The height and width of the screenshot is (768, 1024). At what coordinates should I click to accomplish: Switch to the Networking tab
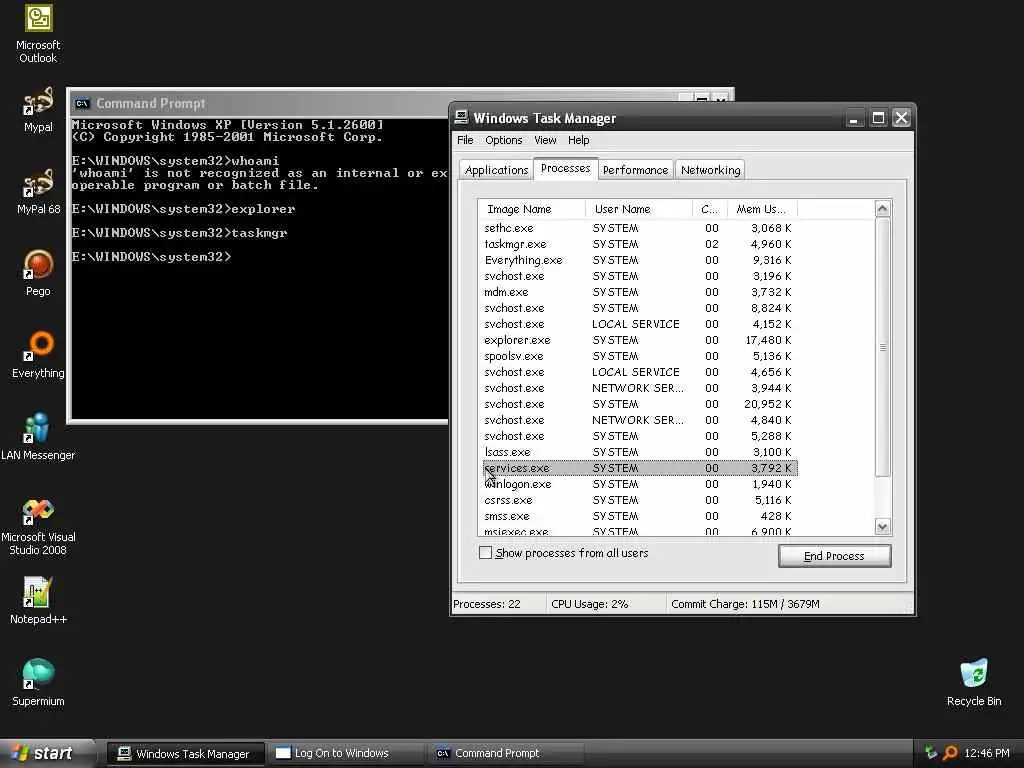pos(711,170)
